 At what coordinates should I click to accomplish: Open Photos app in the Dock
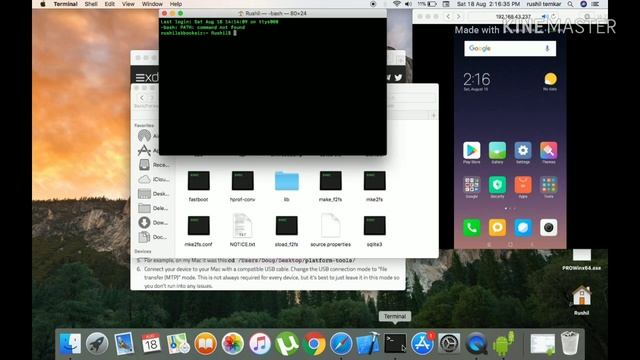point(233,344)
